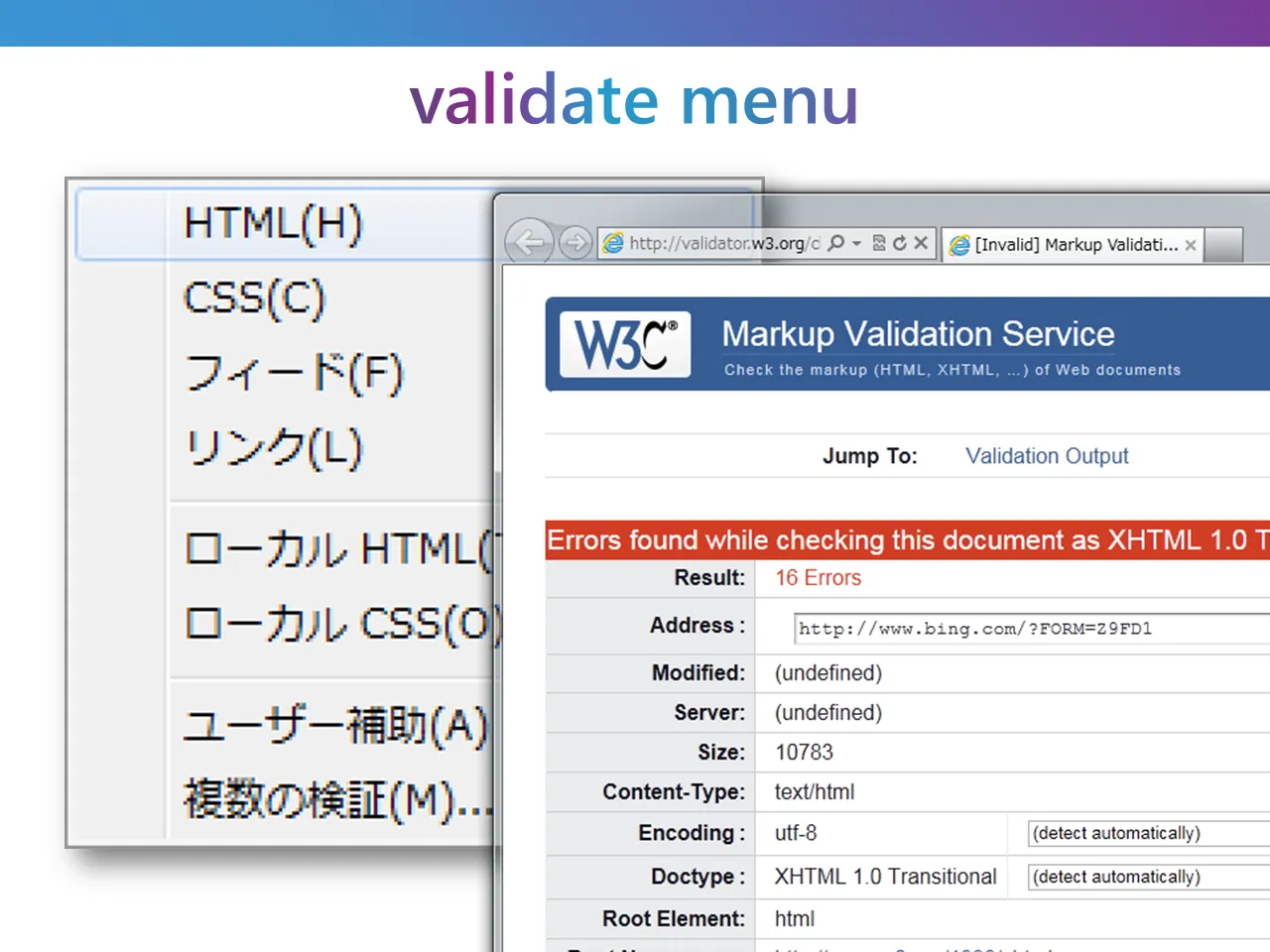Go back with the browser back arrow
Image resolution: width=1270 pixels, height=952 pixels.
(529, 242)
